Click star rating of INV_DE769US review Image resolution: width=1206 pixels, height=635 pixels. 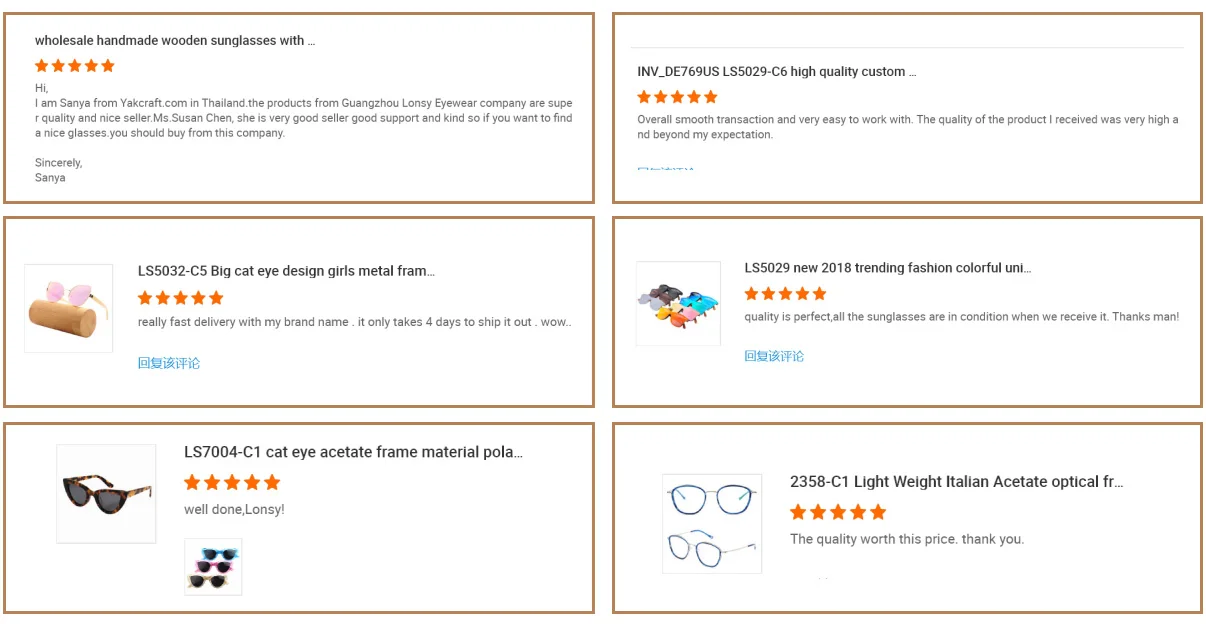pos(677,97)
